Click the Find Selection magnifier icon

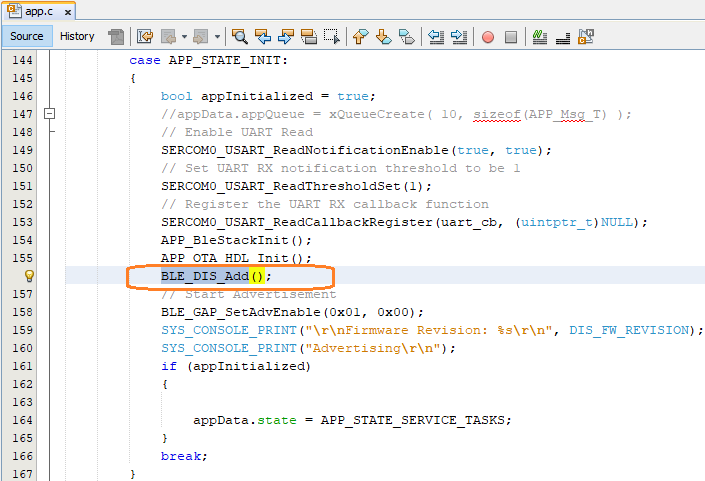point(240,37)
